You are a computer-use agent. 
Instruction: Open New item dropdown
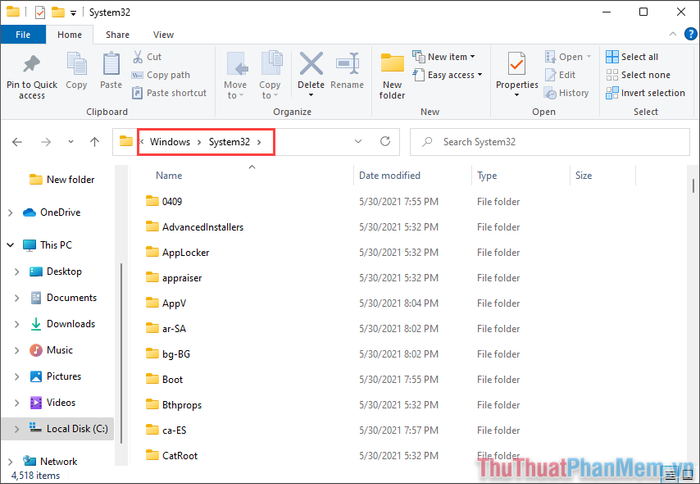(x=444, y=57)
